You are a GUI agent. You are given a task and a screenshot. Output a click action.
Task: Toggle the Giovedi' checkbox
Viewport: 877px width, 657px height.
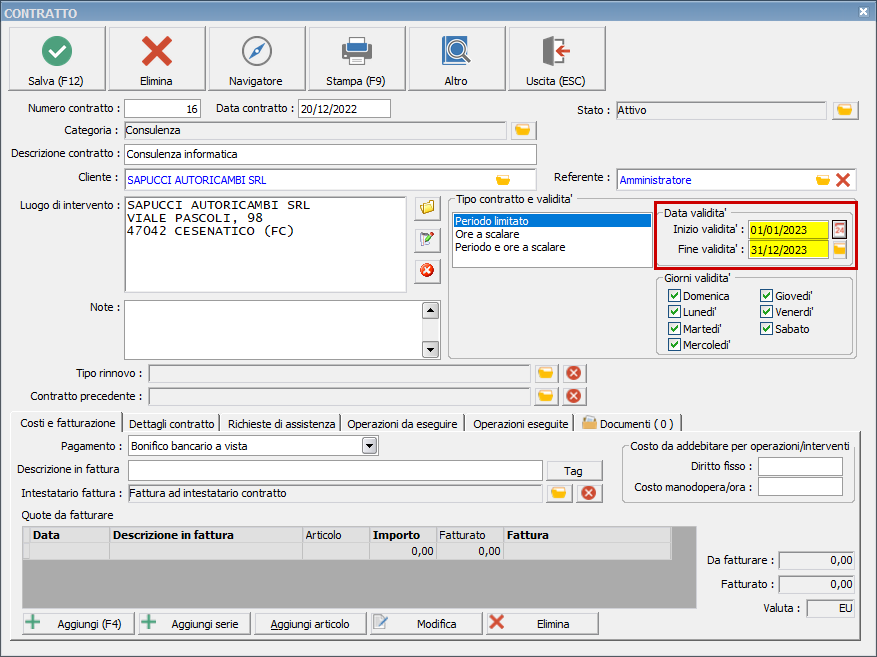[x=766, y=296]
